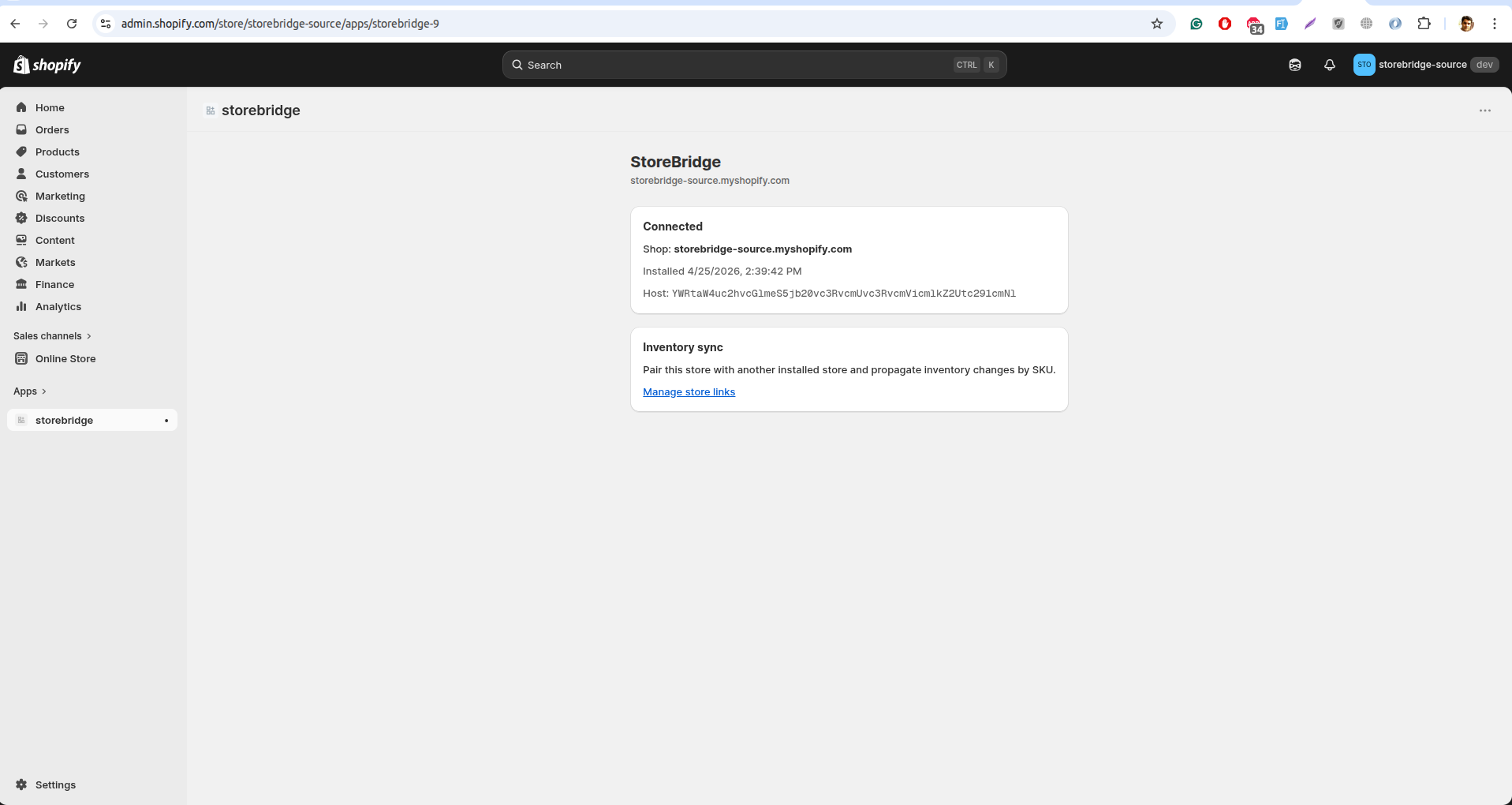1512x805 pixels.
Task: Click the Shopify logo
Action: click(47, 65)
